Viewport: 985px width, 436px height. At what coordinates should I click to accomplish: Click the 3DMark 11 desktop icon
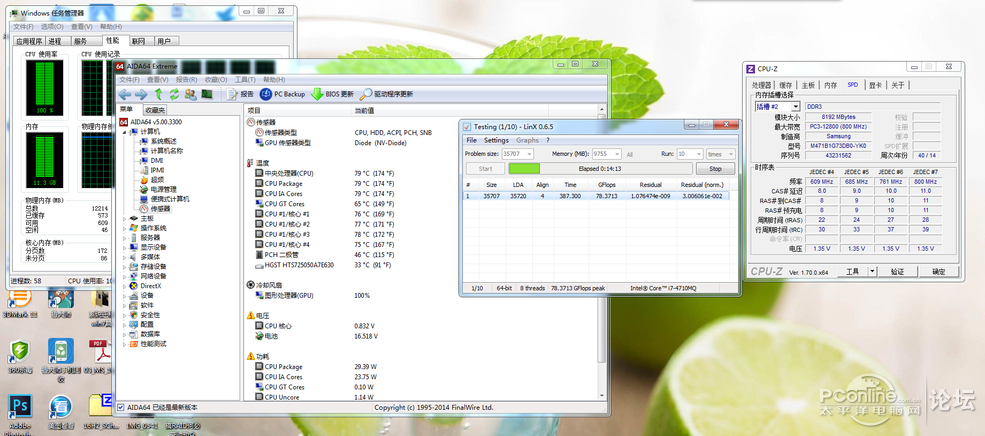20,302
